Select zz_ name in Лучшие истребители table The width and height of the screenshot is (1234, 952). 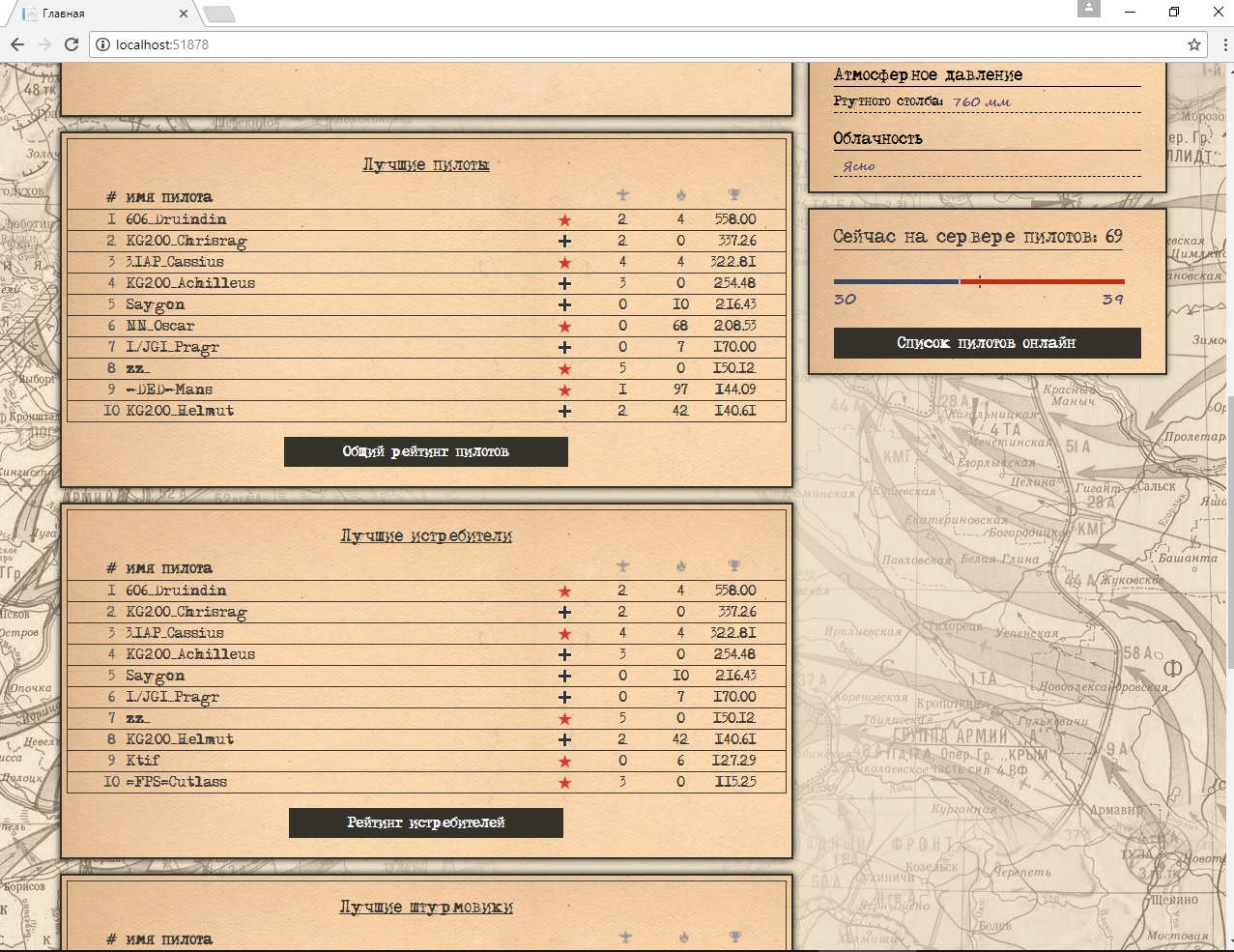[138, 718]
